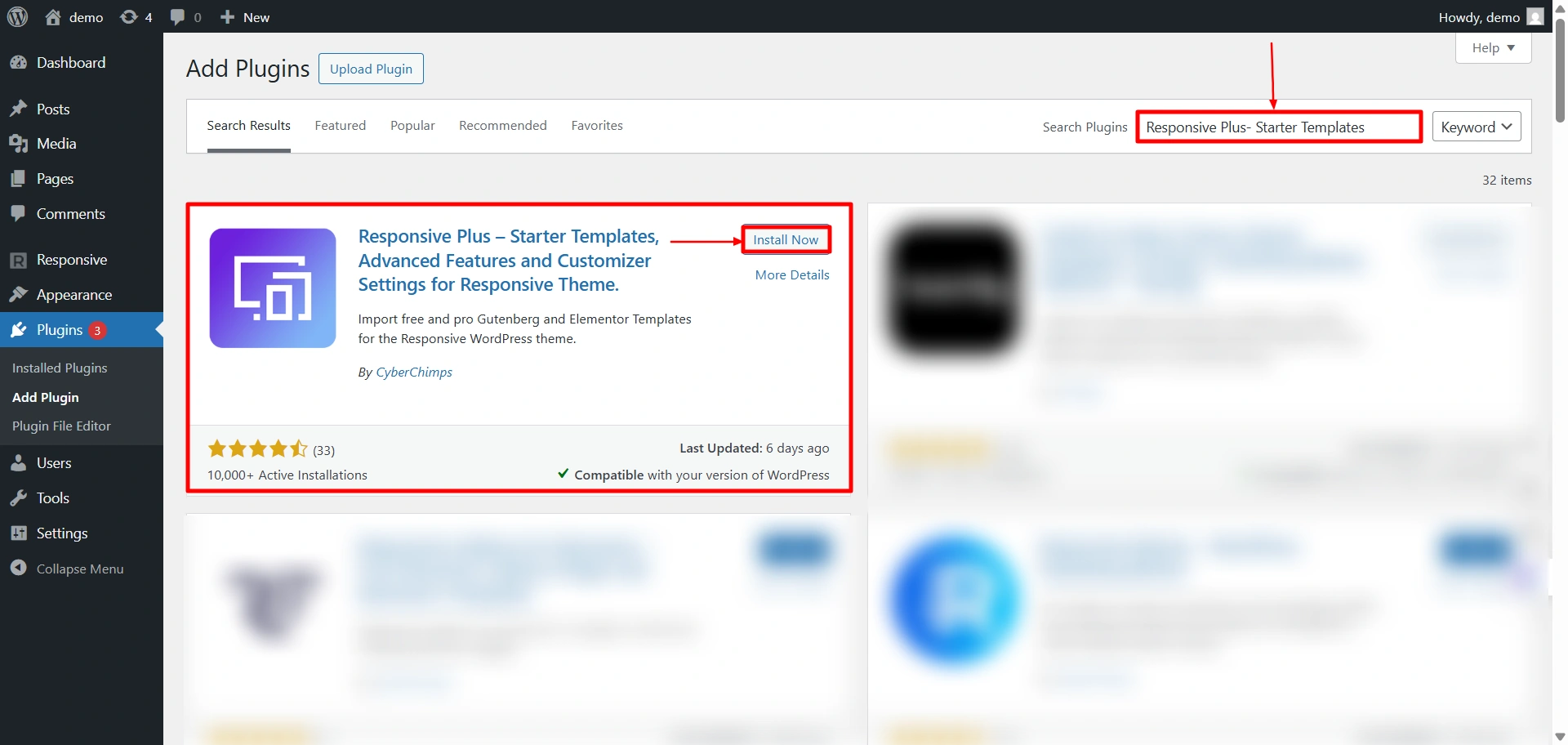Open Media menu label

(x=56, y=144)
